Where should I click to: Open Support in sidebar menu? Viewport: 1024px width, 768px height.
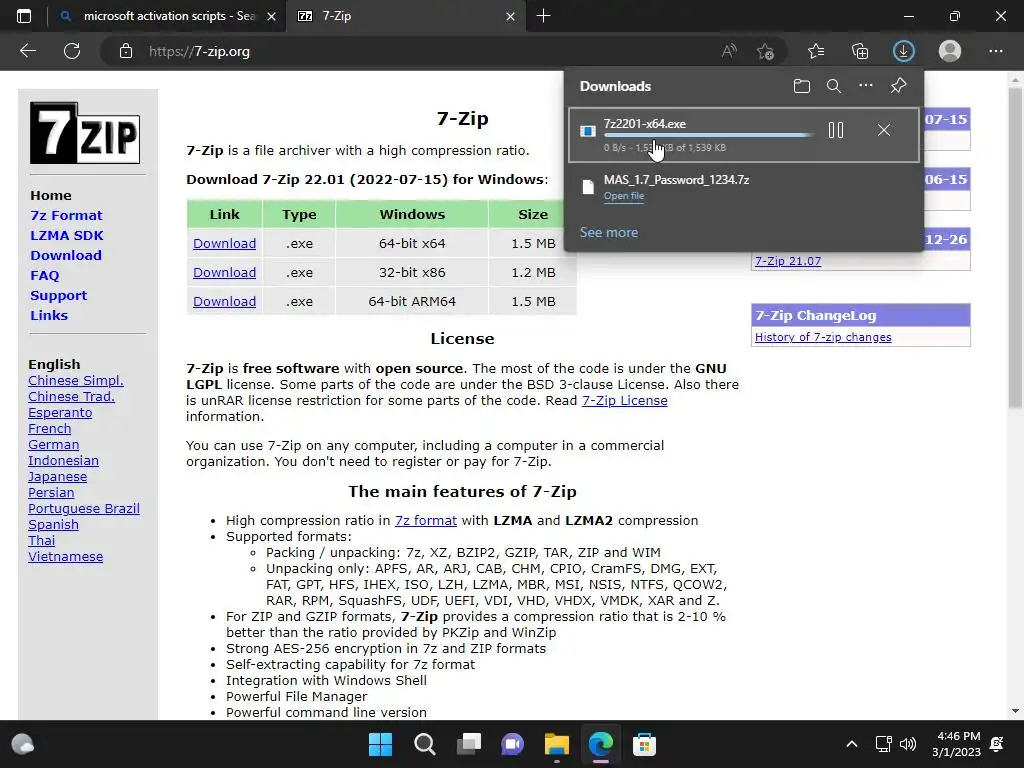(58, 295)
